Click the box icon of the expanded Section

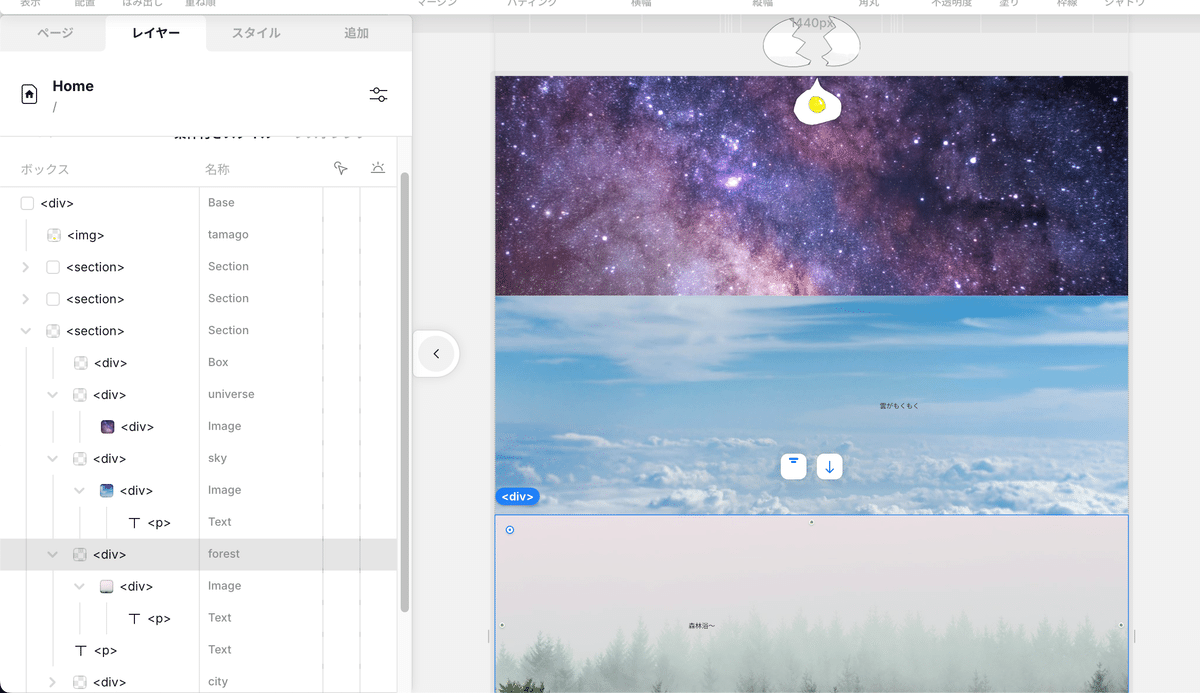point(53,331)
